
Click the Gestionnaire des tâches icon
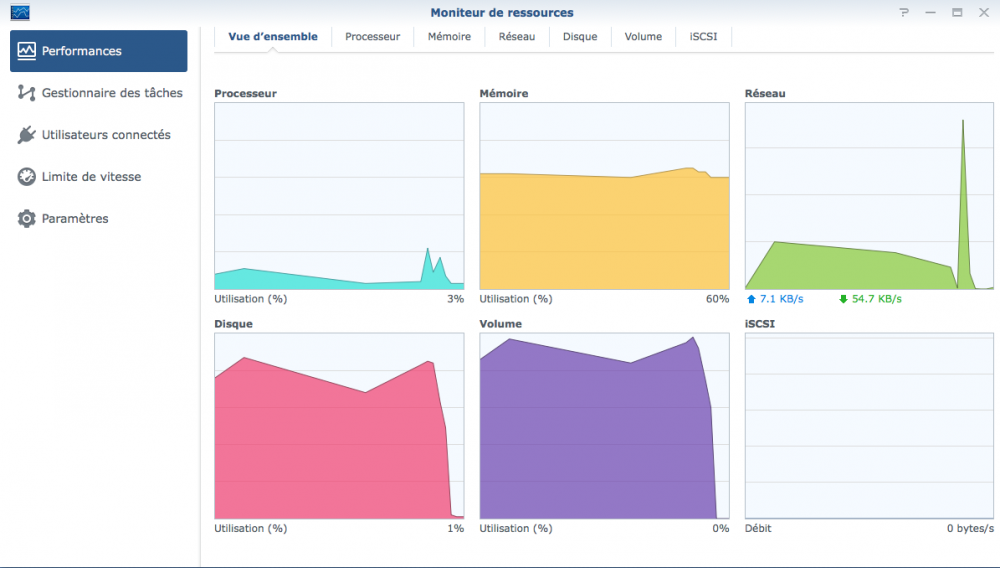26,93
